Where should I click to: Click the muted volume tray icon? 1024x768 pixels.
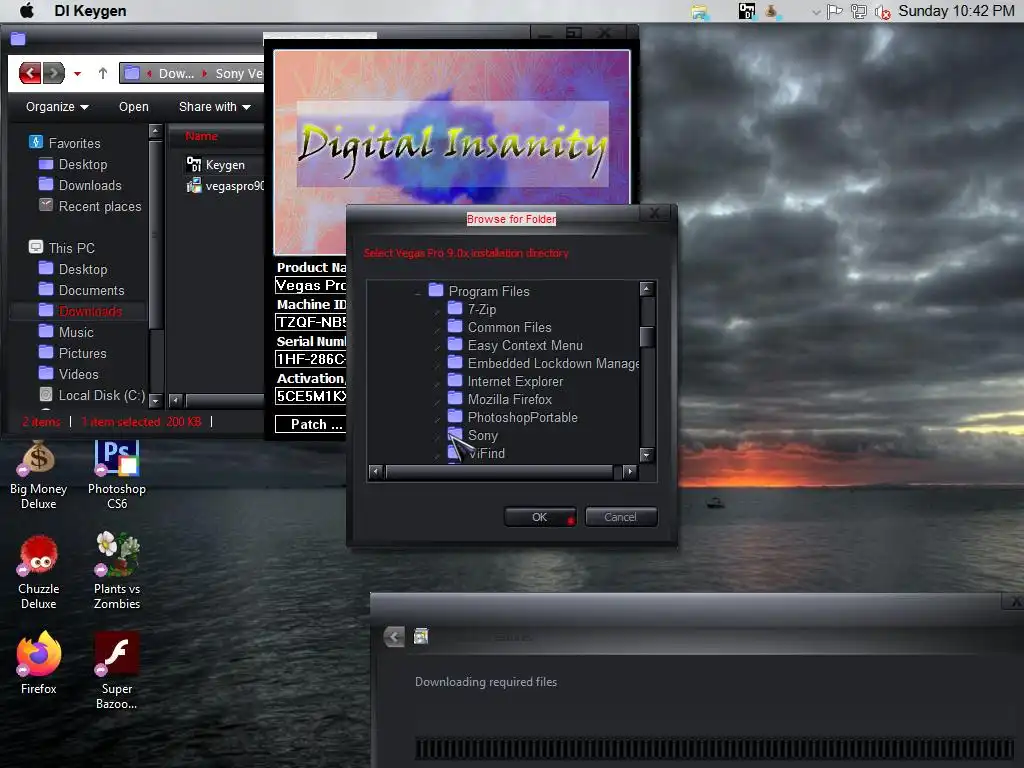pos(882,12)
